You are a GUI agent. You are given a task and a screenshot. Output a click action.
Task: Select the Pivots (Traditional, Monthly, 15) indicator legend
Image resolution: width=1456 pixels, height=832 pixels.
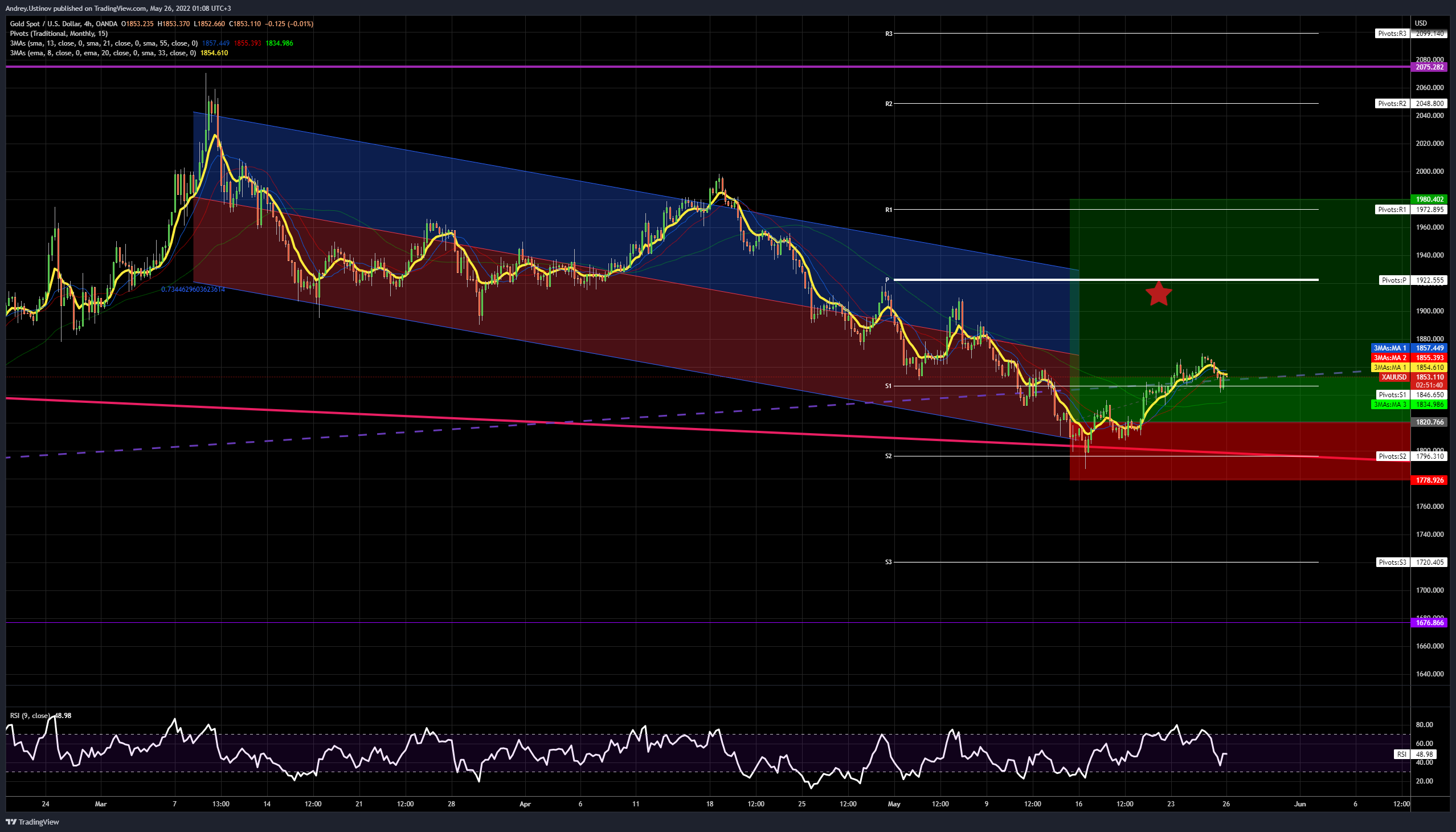(x=59, y=34)
